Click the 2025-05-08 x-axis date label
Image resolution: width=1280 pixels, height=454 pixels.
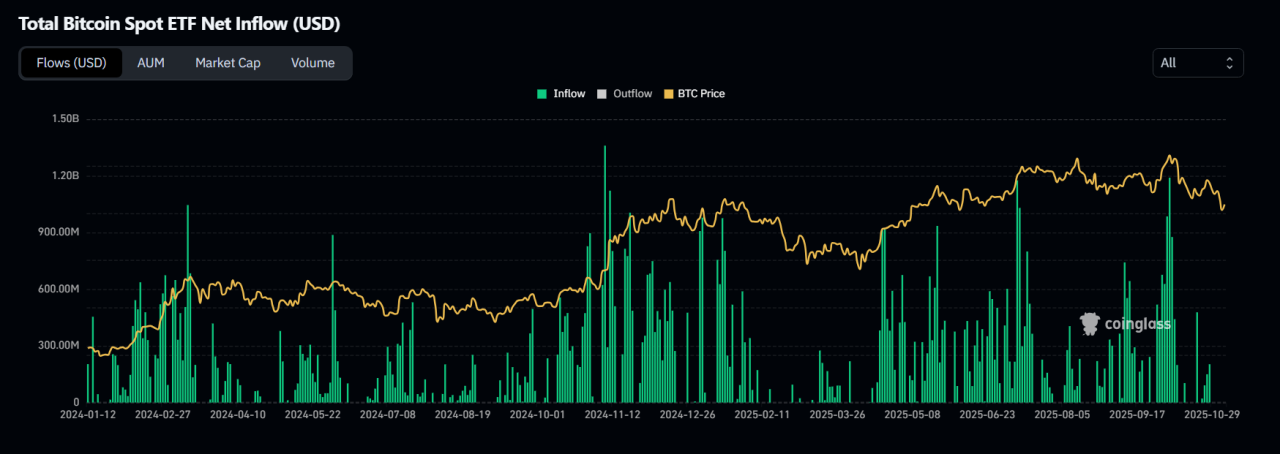click(912, 413)
